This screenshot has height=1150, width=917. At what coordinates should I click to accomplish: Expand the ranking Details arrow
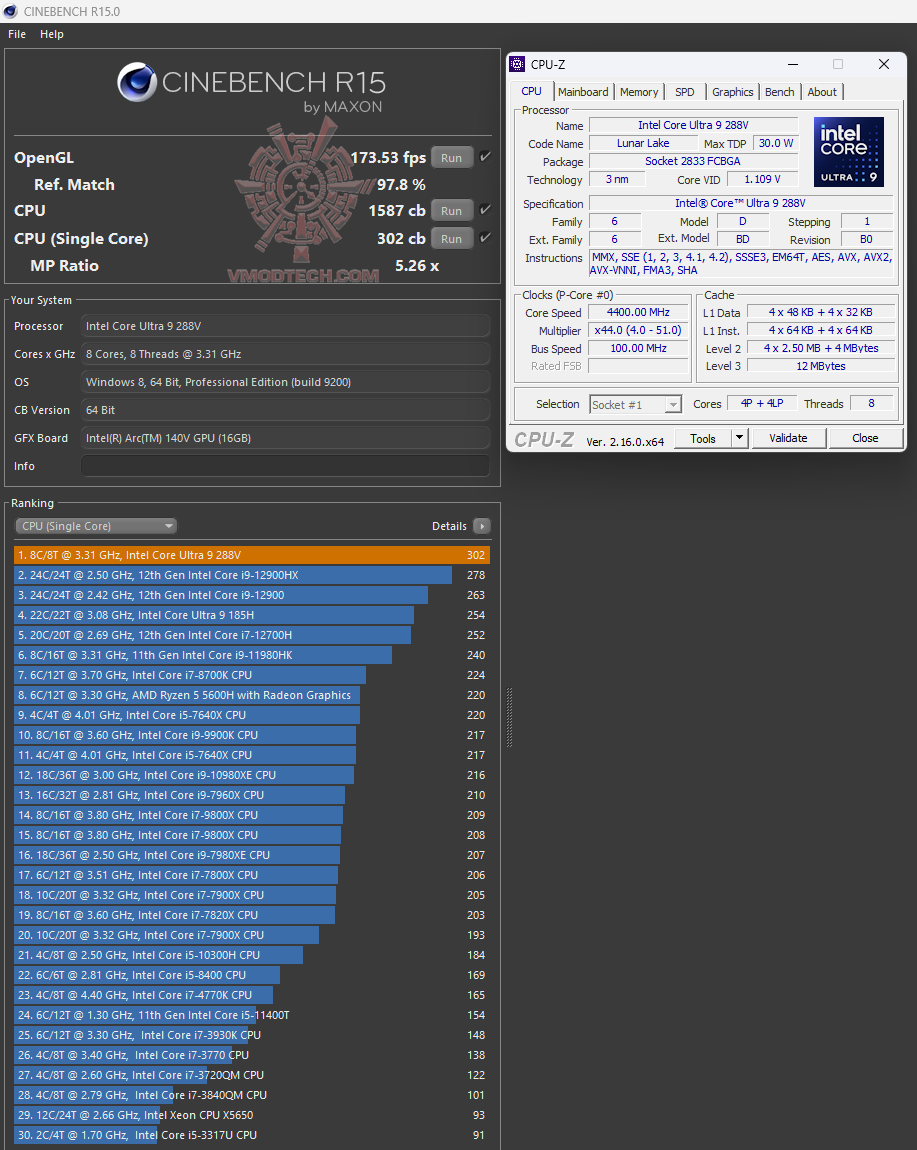pos(483,525)
